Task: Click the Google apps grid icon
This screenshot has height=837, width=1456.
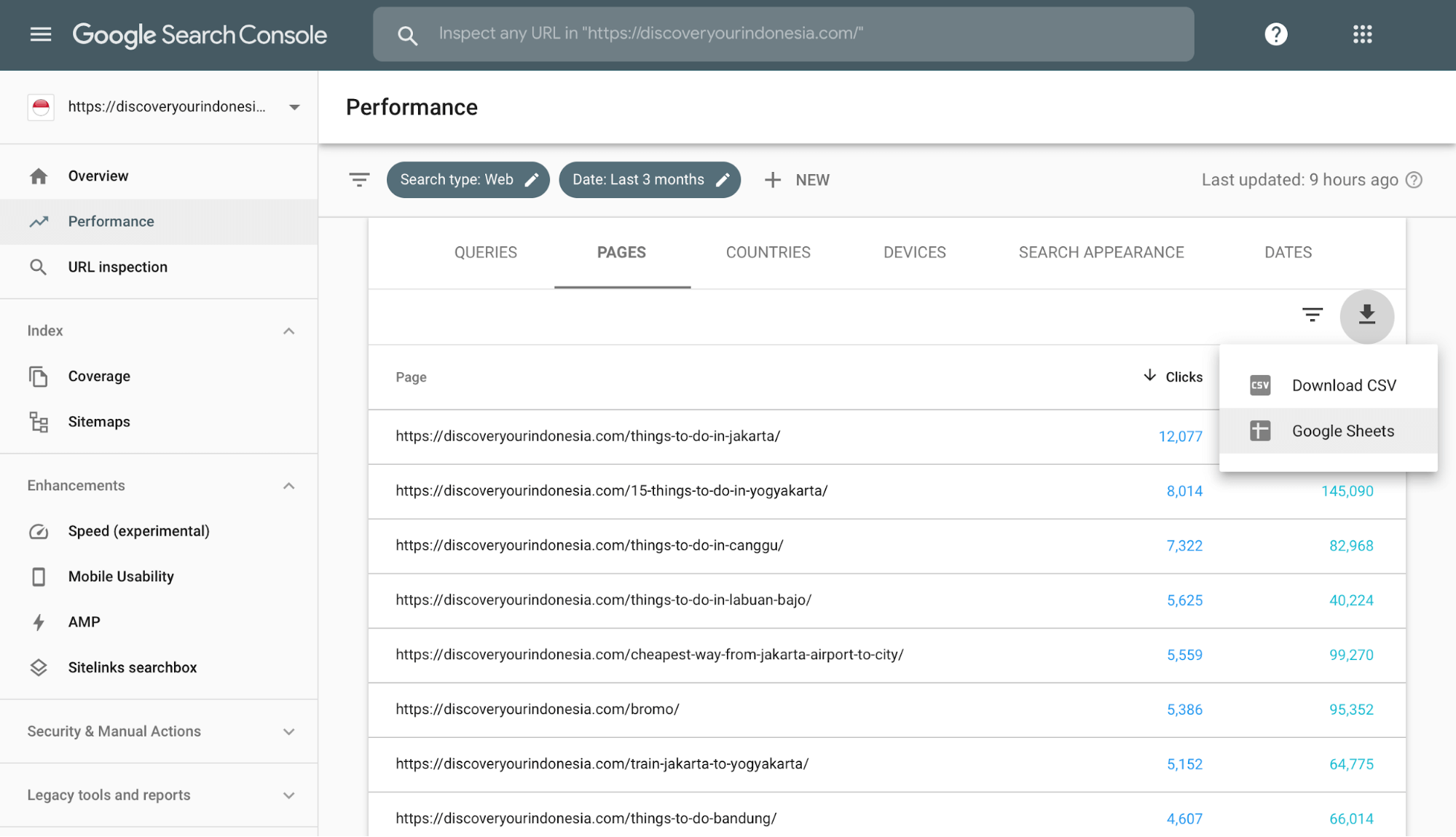Action: (1362, 33)
